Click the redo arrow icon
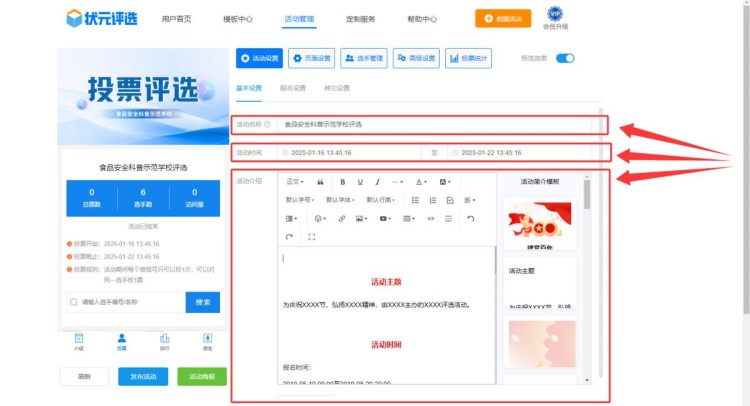Screen dimensions: 750x406 (290, 237)
